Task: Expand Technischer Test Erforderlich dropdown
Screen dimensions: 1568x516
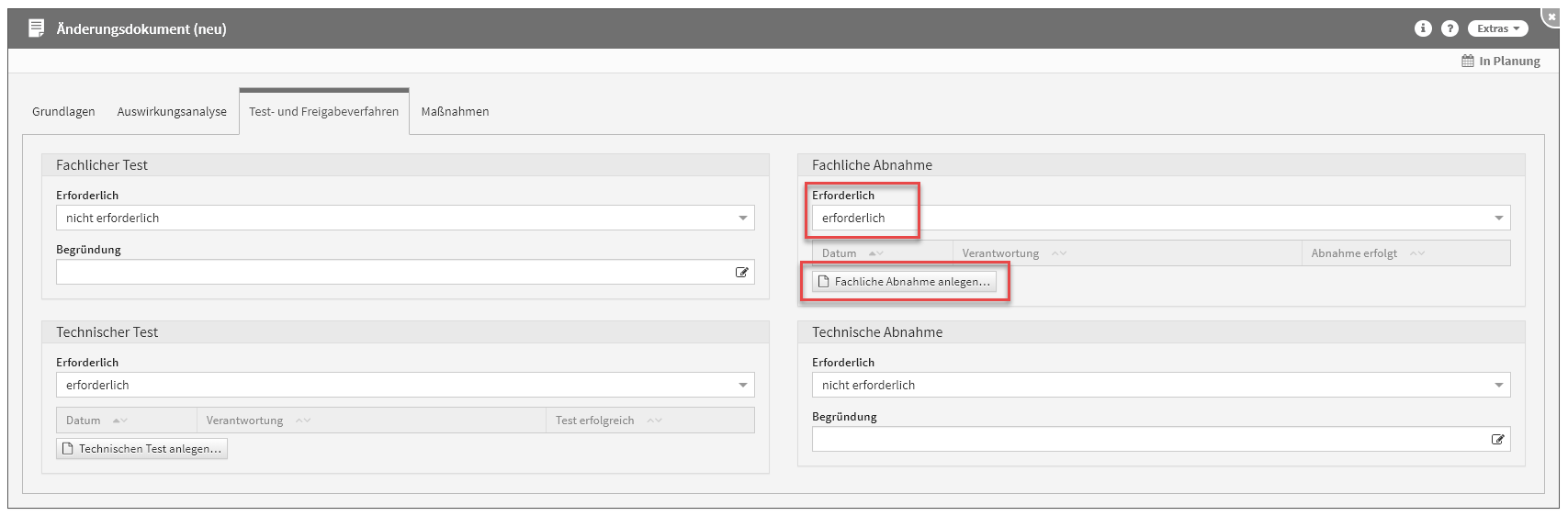Action: coord(742,385)
